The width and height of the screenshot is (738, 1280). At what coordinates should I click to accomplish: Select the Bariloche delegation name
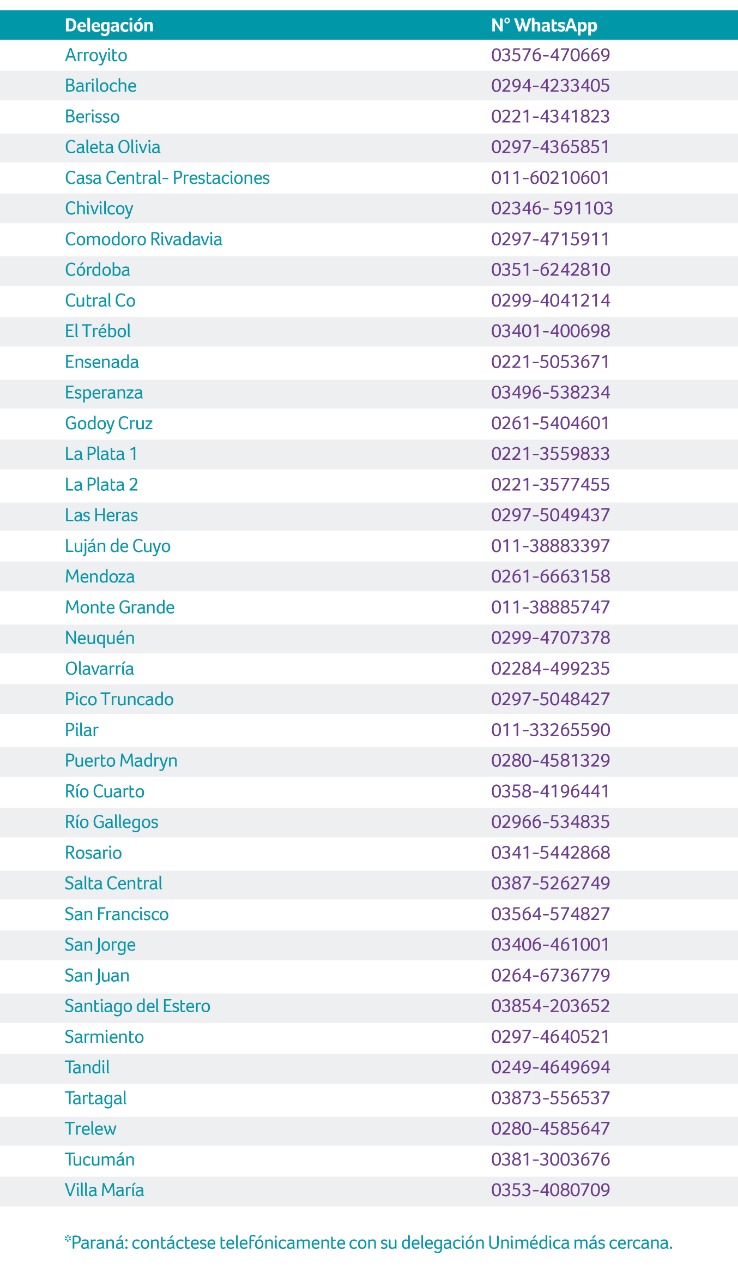point(101,86)
